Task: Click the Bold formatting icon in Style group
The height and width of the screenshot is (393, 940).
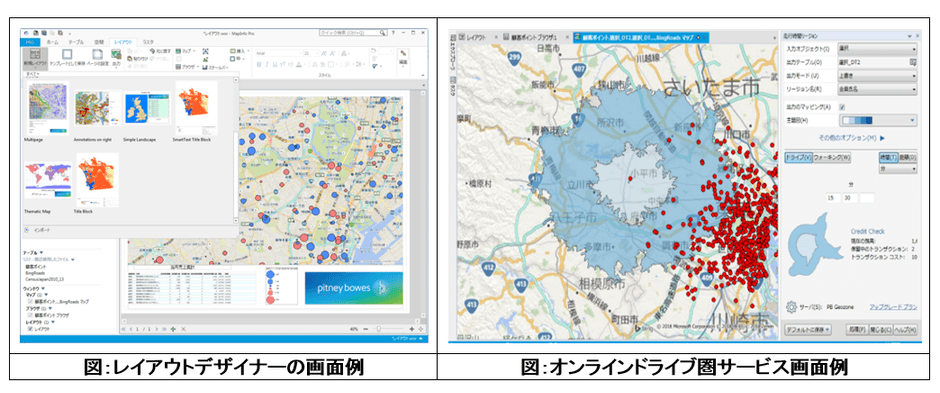Action: tap(259, 65)
